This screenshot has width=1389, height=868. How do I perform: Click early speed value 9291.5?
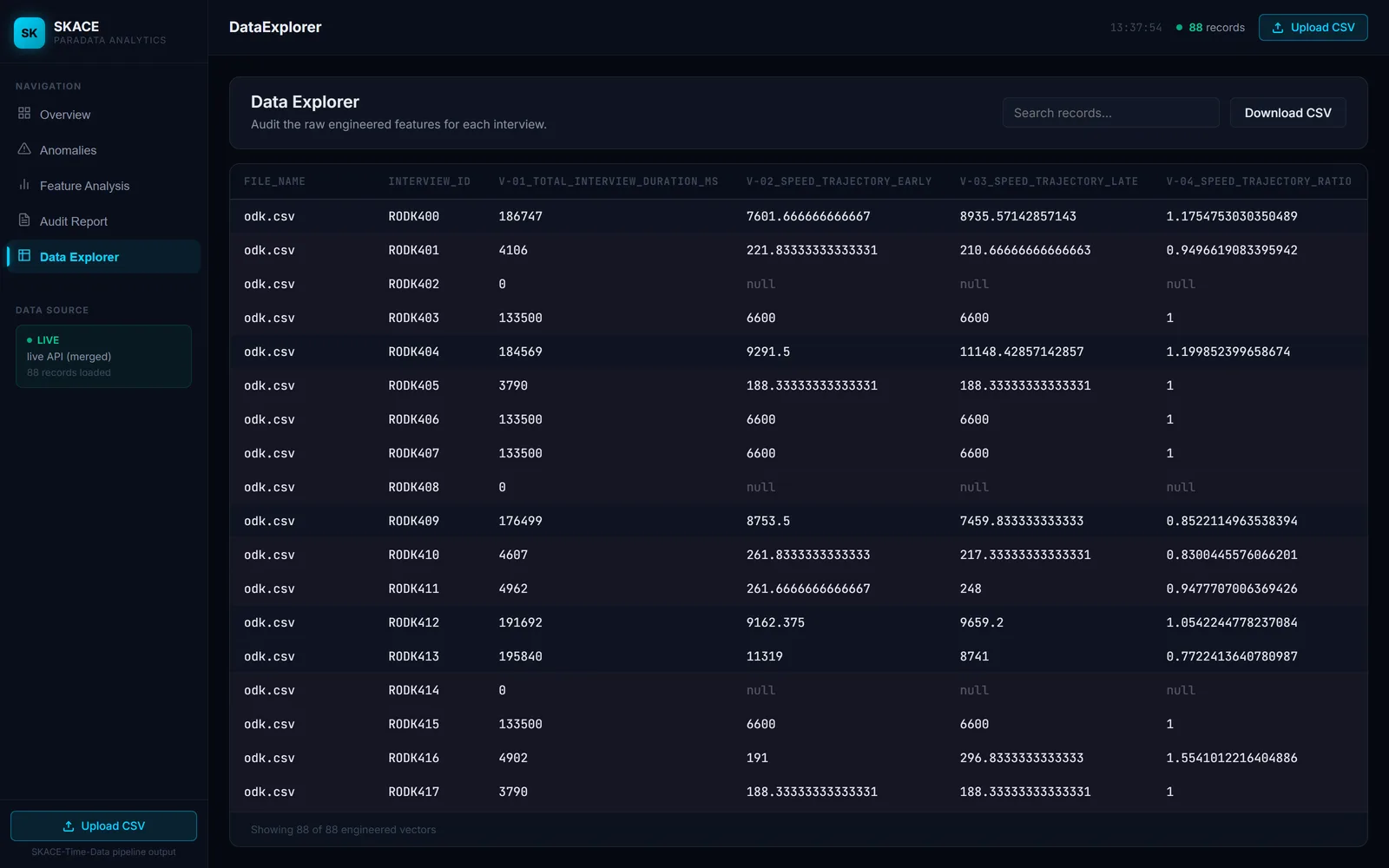(x=768, y=352)
